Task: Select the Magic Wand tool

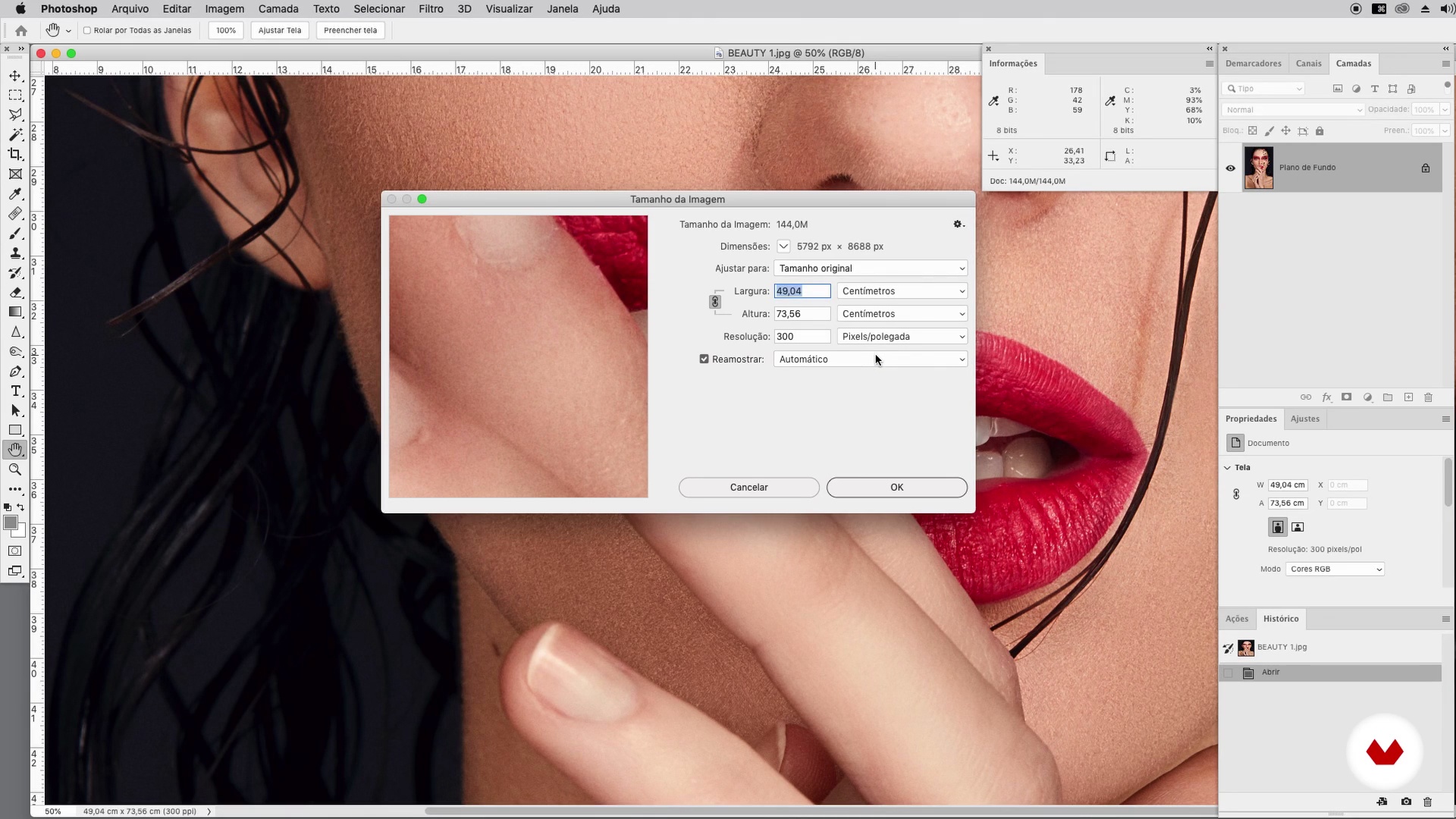Action: (x=15, y=135)
